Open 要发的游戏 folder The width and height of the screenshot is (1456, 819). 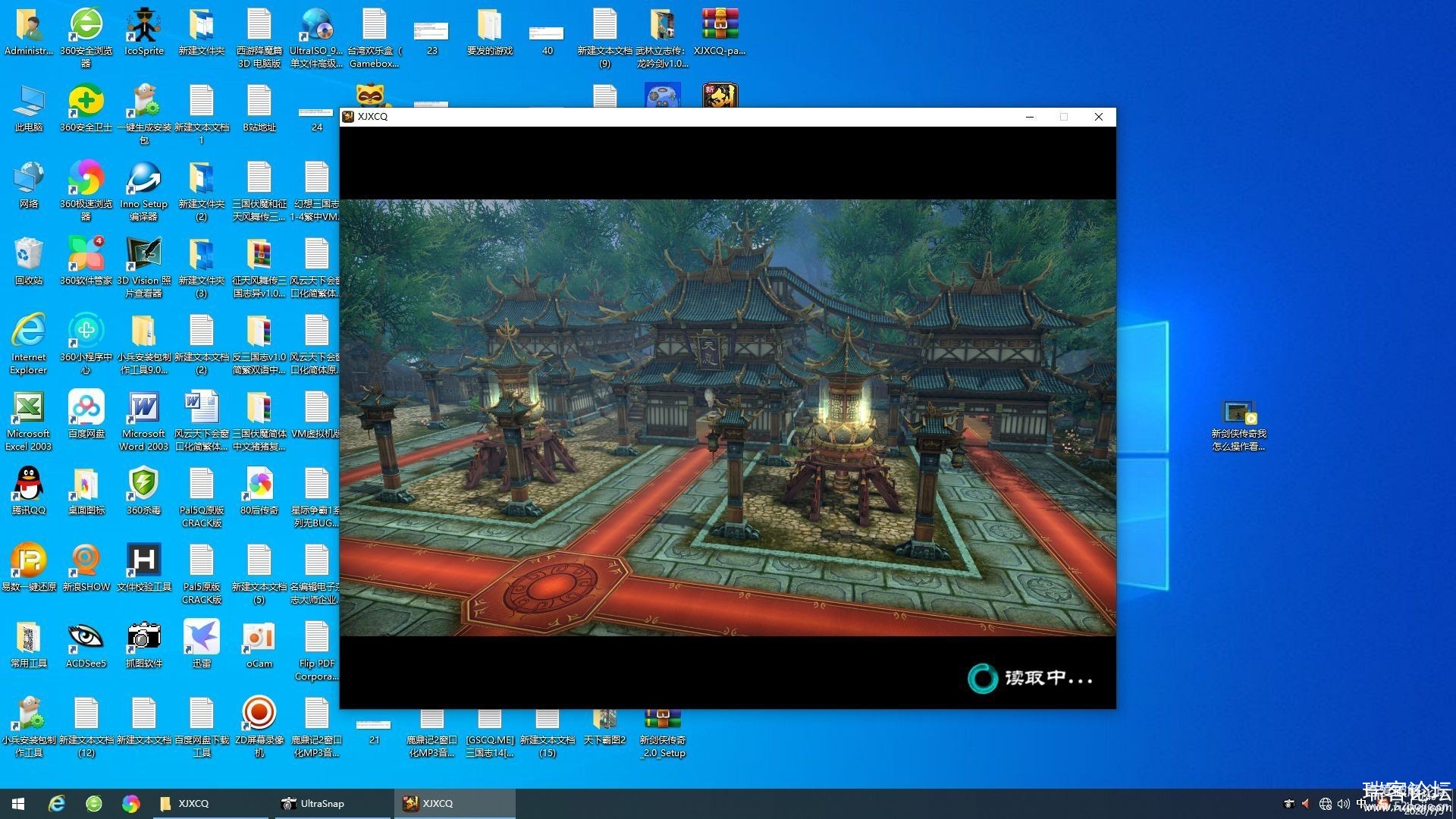(490, 33)
